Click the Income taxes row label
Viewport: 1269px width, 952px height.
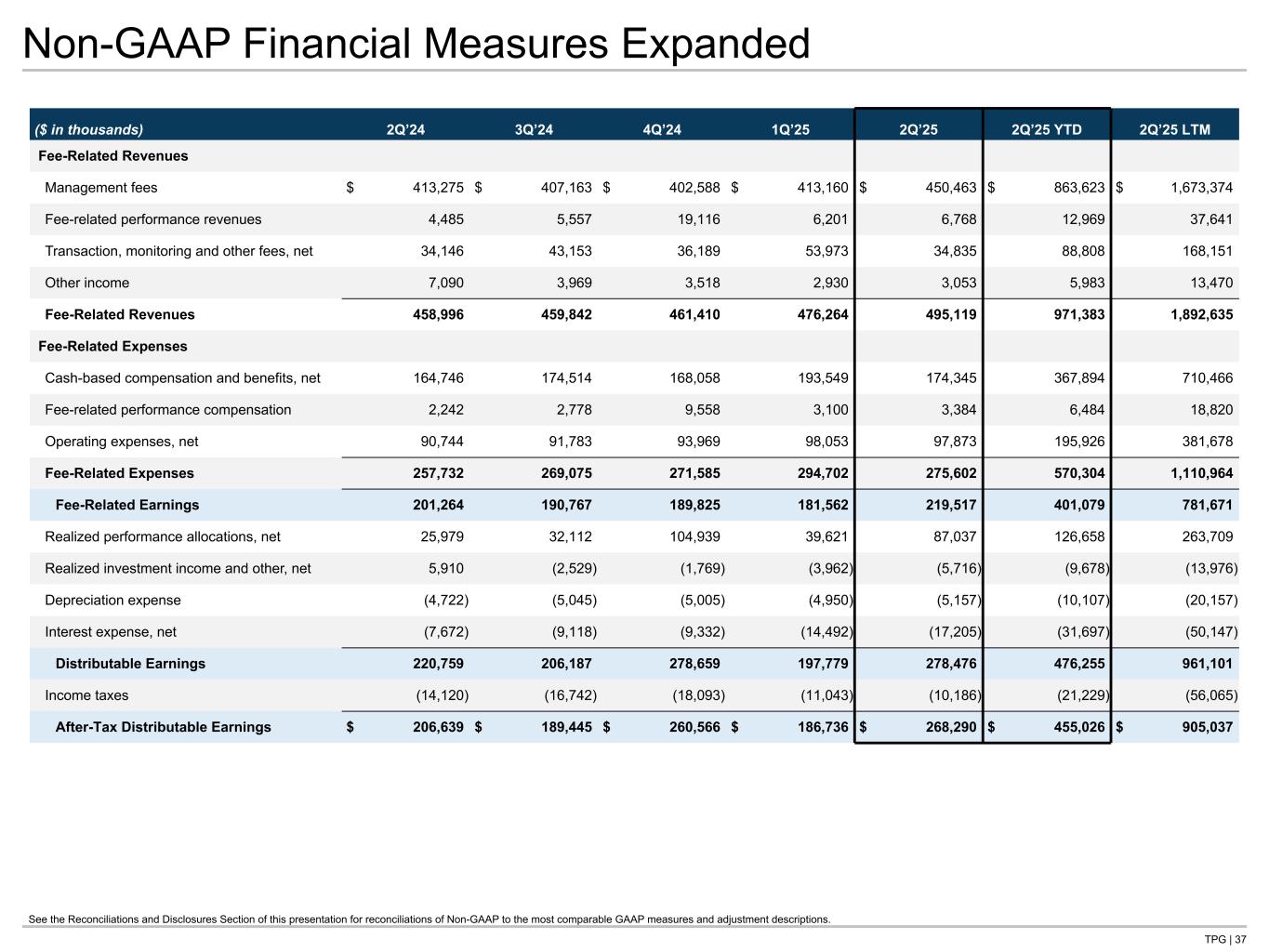click(x=86, y=695)
